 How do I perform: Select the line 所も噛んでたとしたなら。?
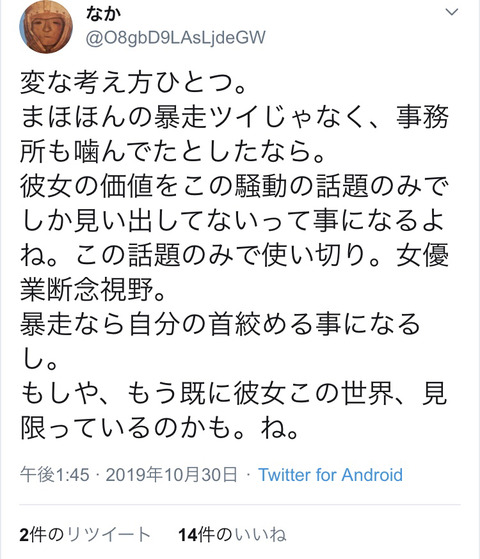(173, 152)
